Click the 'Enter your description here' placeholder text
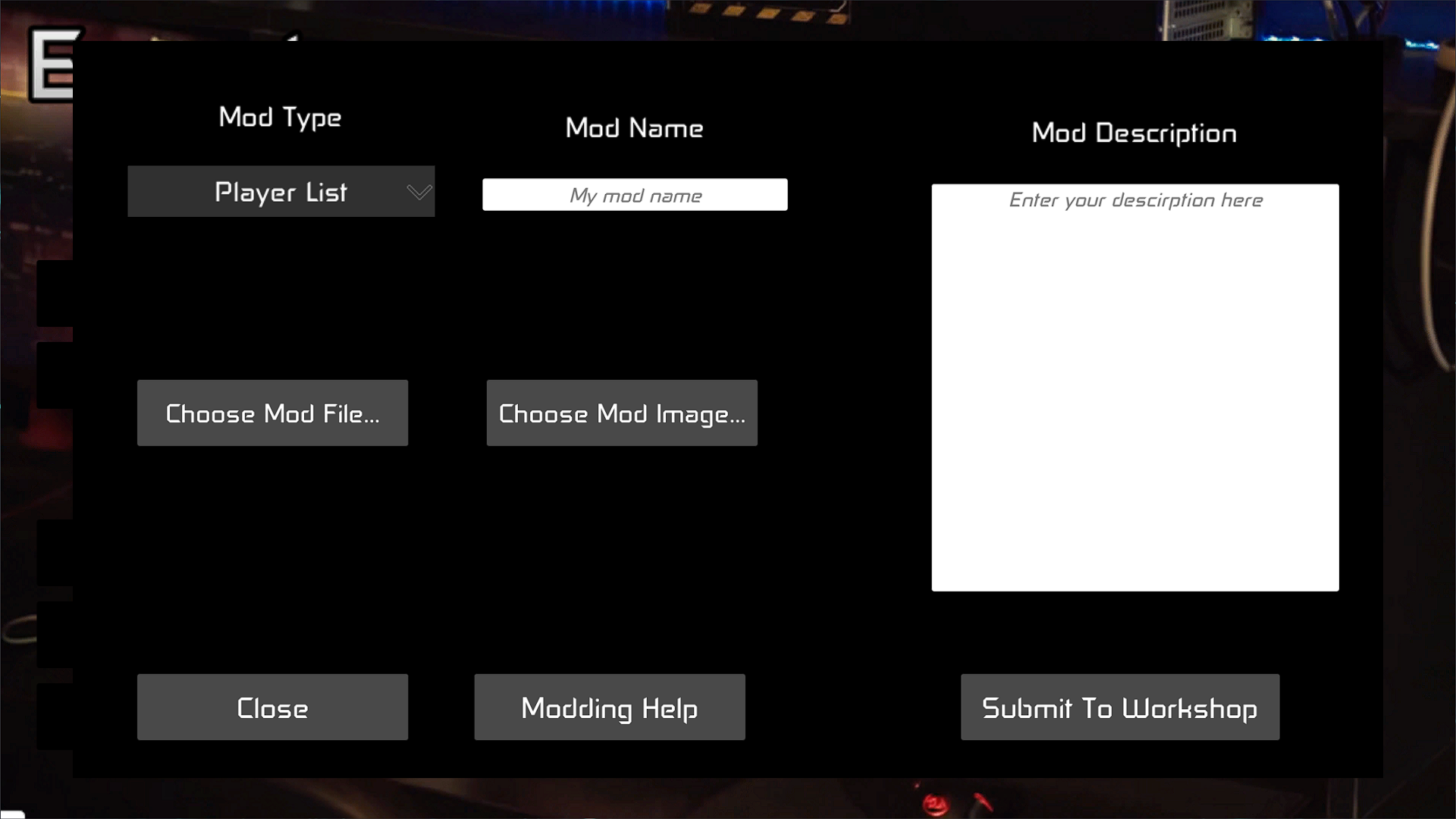 click(1135, 200)
